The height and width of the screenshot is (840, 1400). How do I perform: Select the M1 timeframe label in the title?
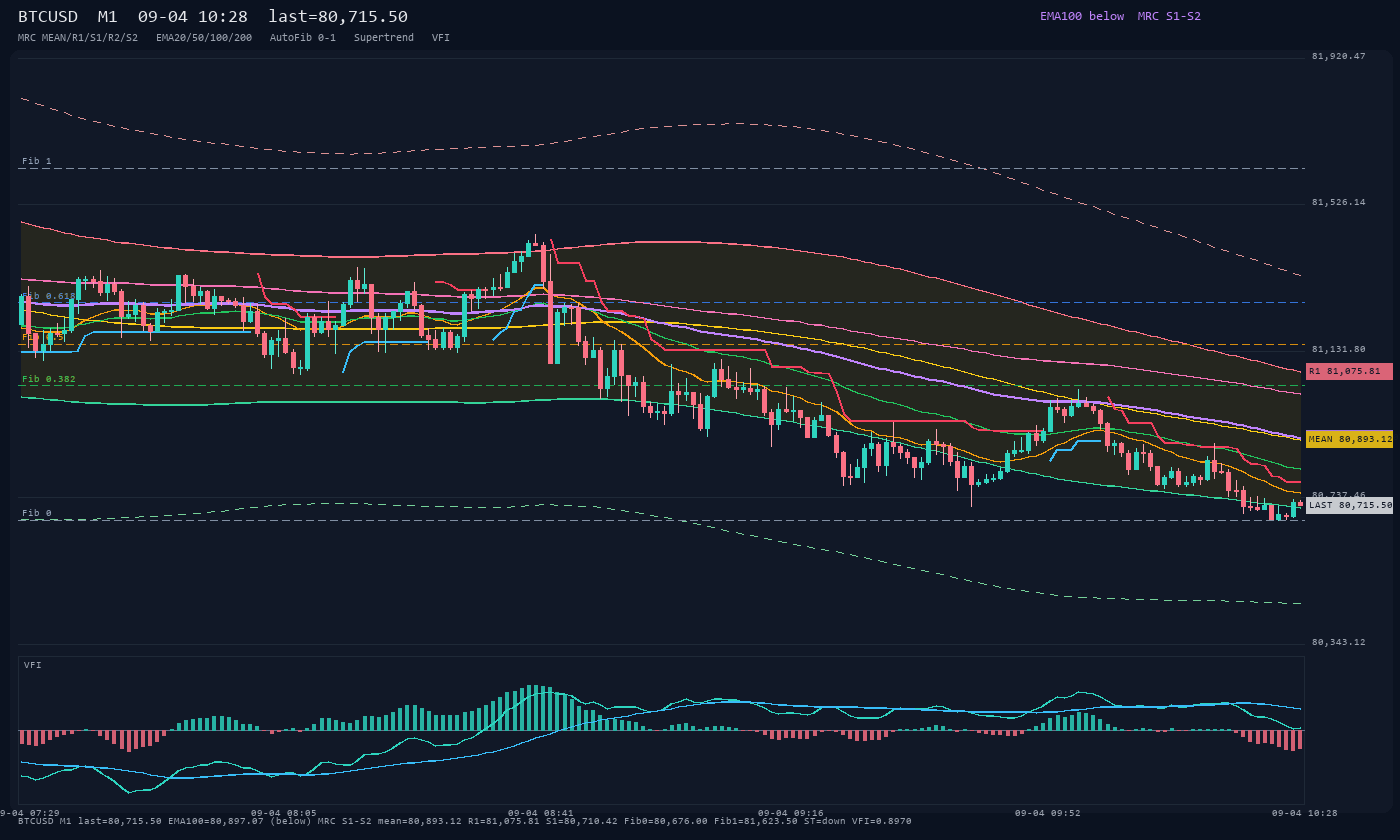108,16
